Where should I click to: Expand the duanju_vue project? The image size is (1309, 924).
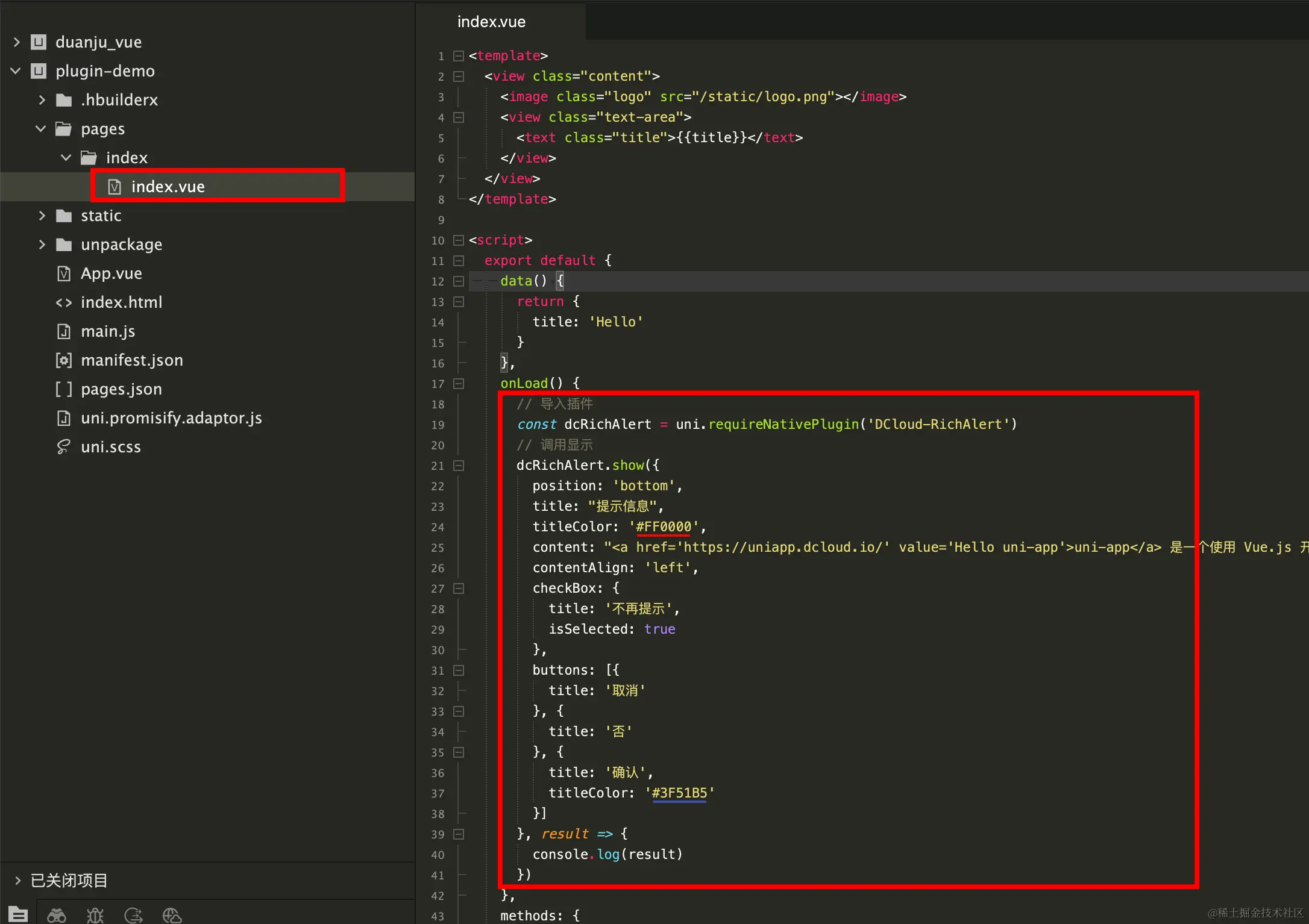pyautogui.click(x=17, y=42)
